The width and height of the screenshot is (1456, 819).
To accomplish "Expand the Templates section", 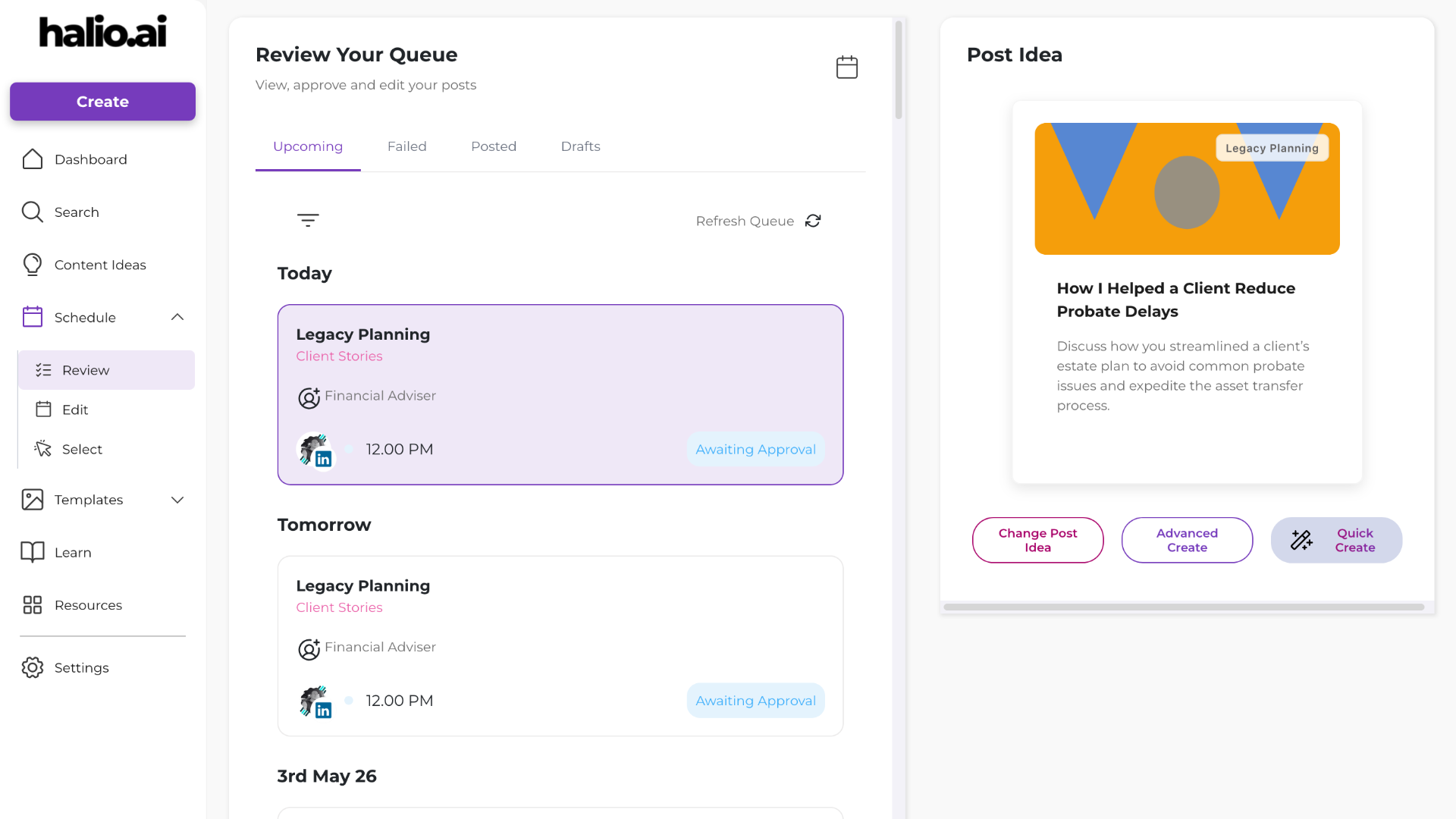I will tap(177, 500).
